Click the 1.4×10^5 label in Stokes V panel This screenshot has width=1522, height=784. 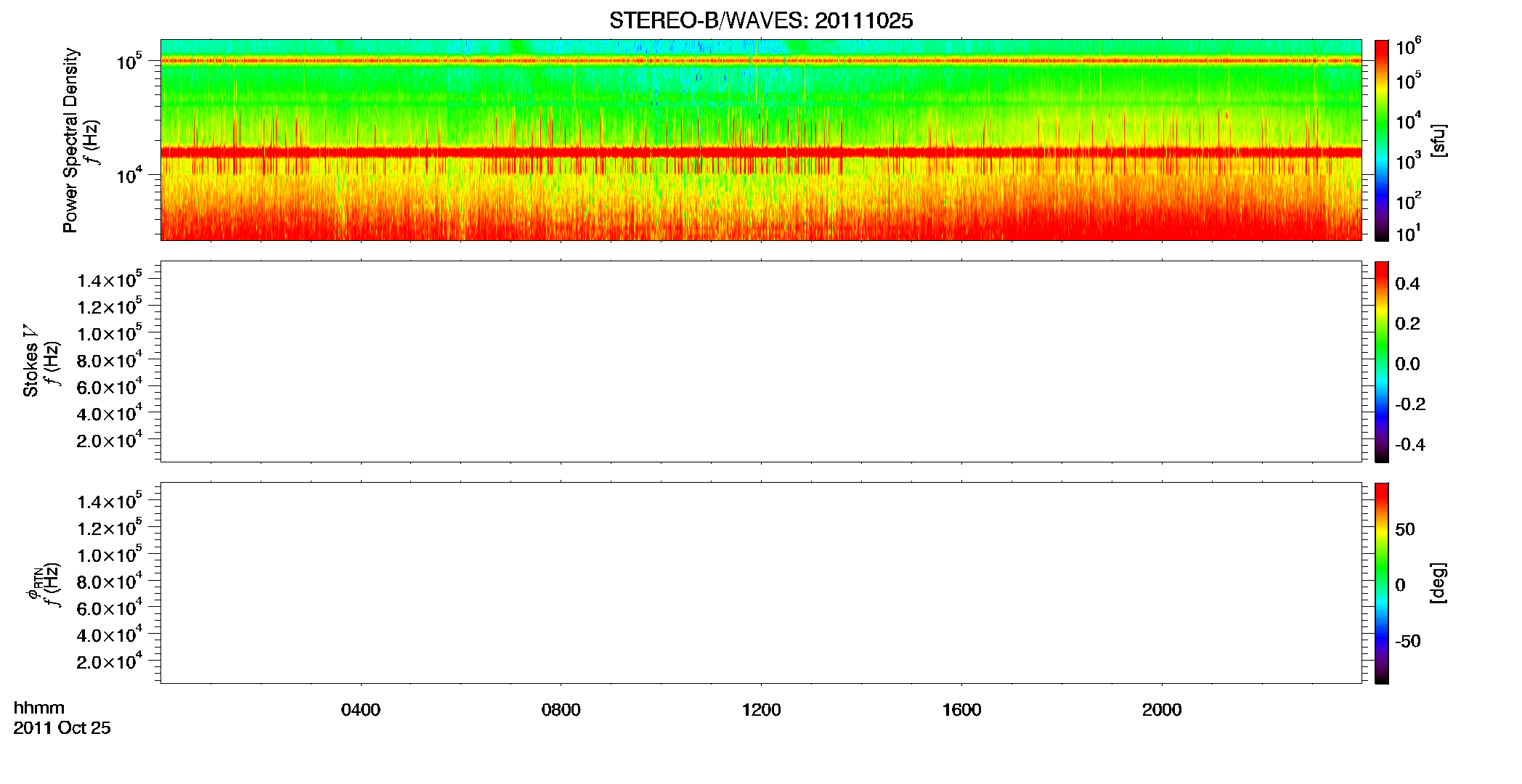(x=110, y=279)
